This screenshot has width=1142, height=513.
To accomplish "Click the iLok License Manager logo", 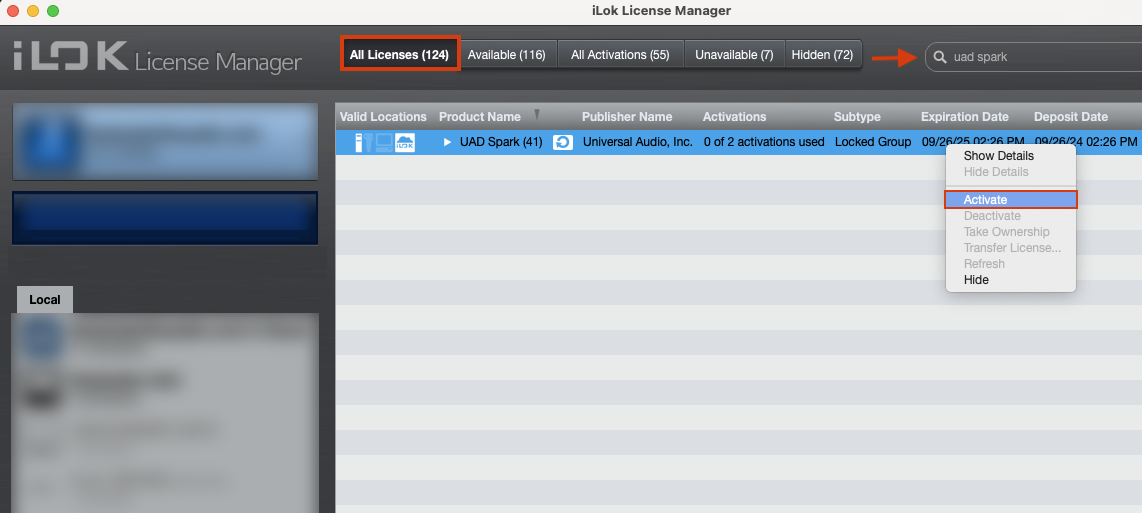I will [157, 58].
